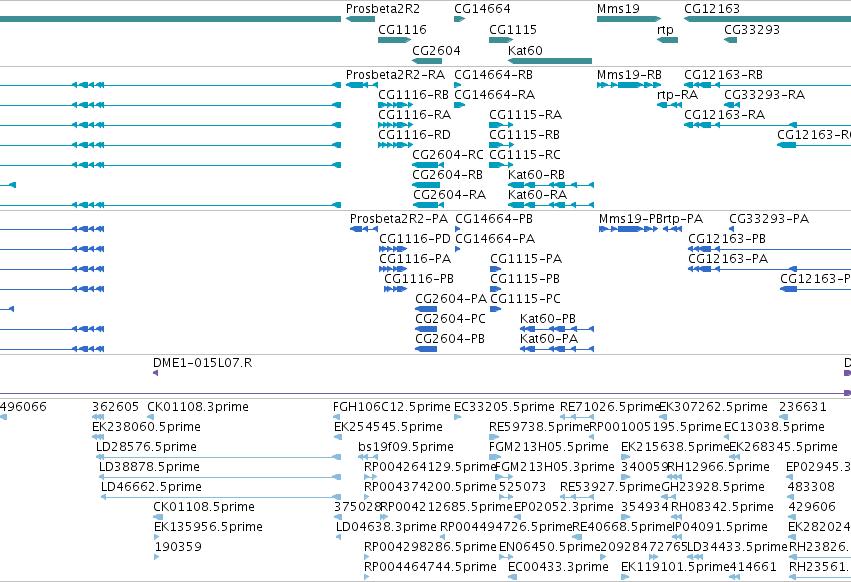Viewport: 851px width, 582px height.
Task: Click the EST labeled 362605
Action: tap(115, 407)
